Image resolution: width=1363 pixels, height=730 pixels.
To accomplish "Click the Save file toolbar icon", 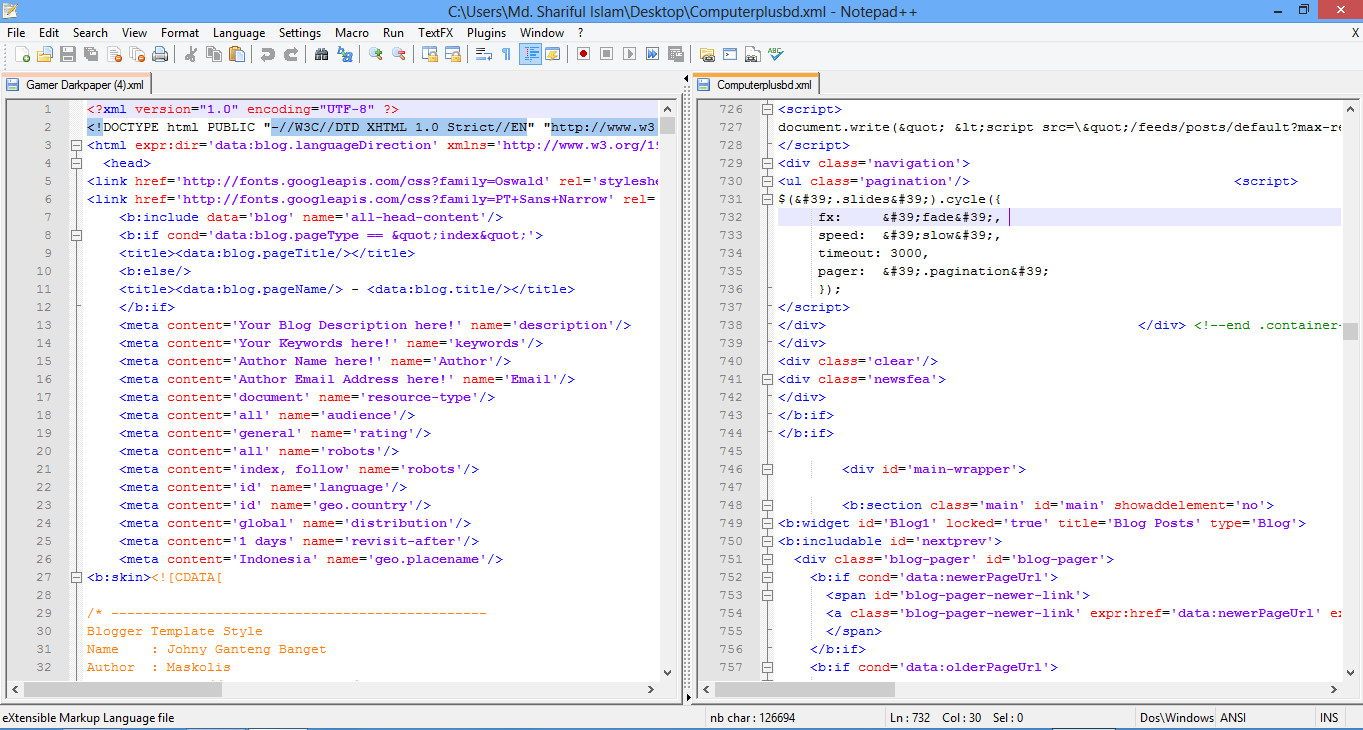I will [68, 54].
